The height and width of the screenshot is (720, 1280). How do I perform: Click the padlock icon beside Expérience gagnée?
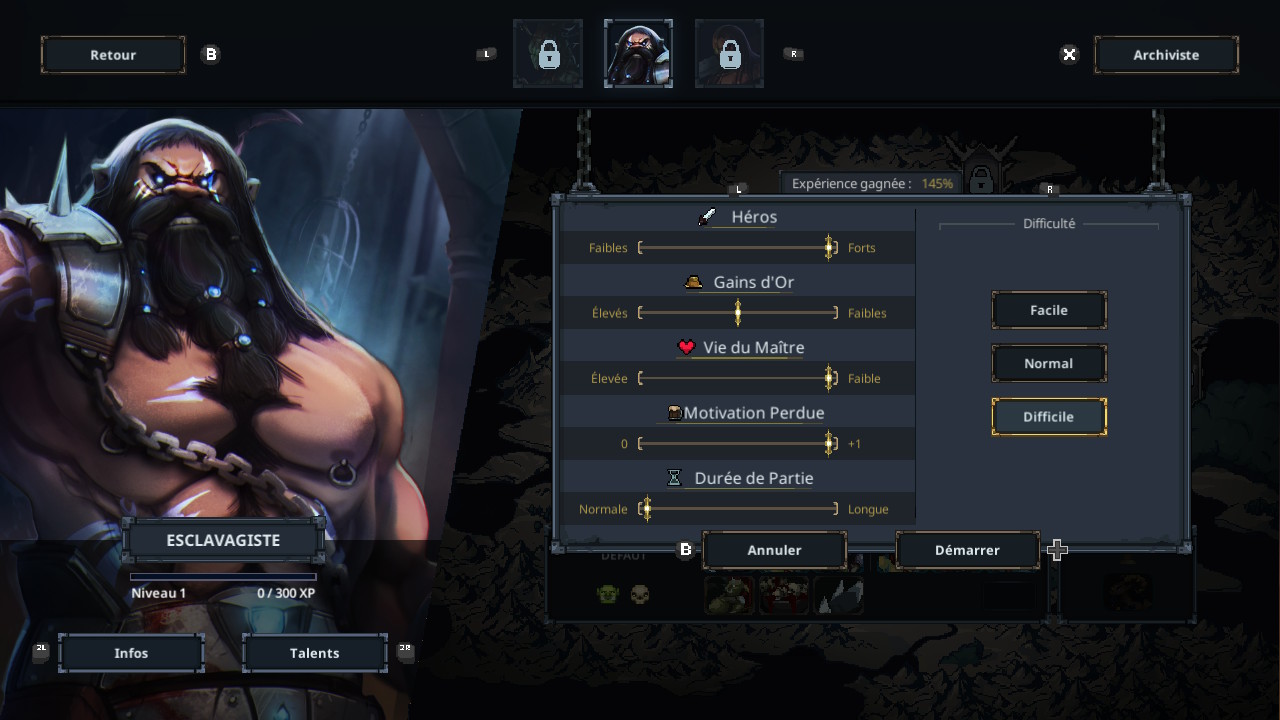coord(981,180)
